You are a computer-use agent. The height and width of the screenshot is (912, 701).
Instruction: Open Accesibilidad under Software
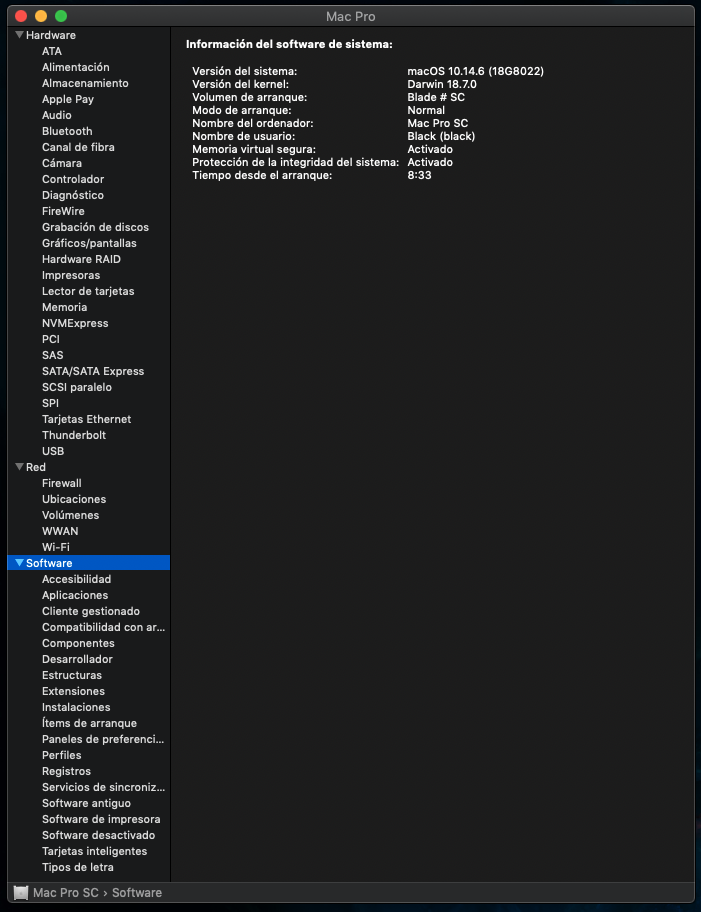[x=76, y=579]
